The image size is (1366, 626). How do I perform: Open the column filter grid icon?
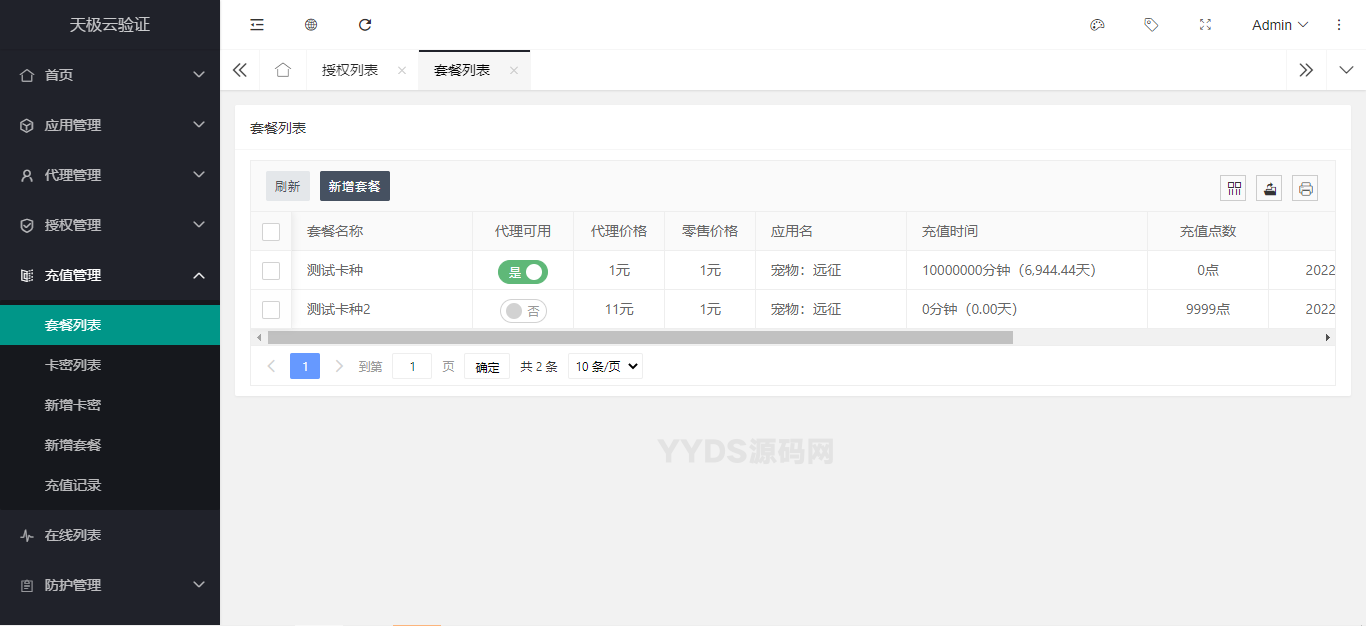point(1233,188)
